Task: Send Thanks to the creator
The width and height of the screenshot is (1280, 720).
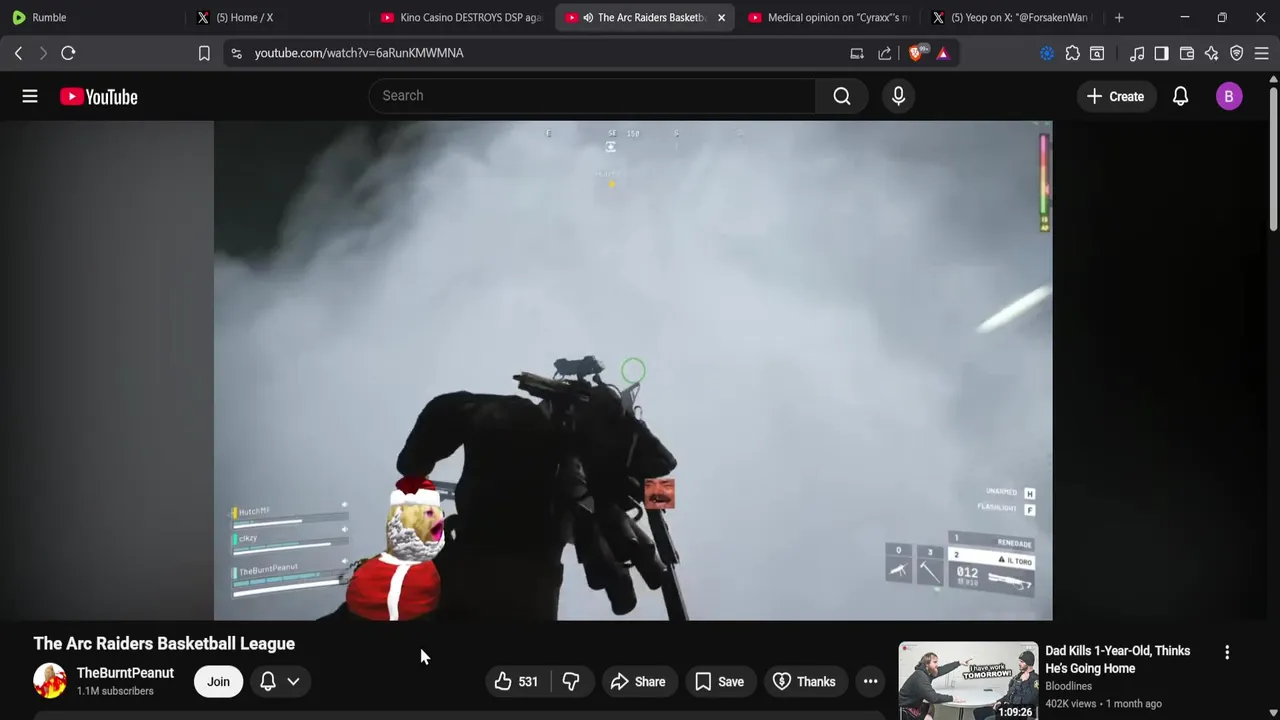Action: 806,682
